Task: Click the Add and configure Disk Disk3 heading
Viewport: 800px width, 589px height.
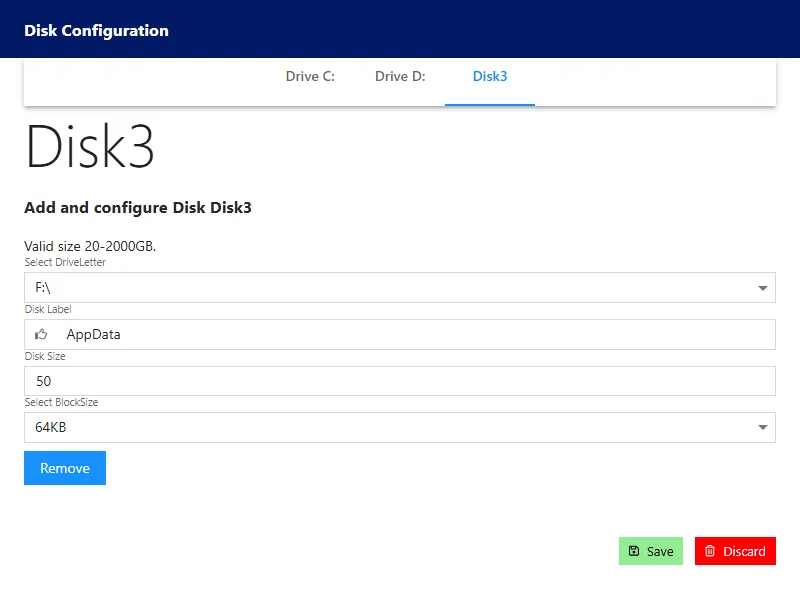Action: (x=138, y=208)
